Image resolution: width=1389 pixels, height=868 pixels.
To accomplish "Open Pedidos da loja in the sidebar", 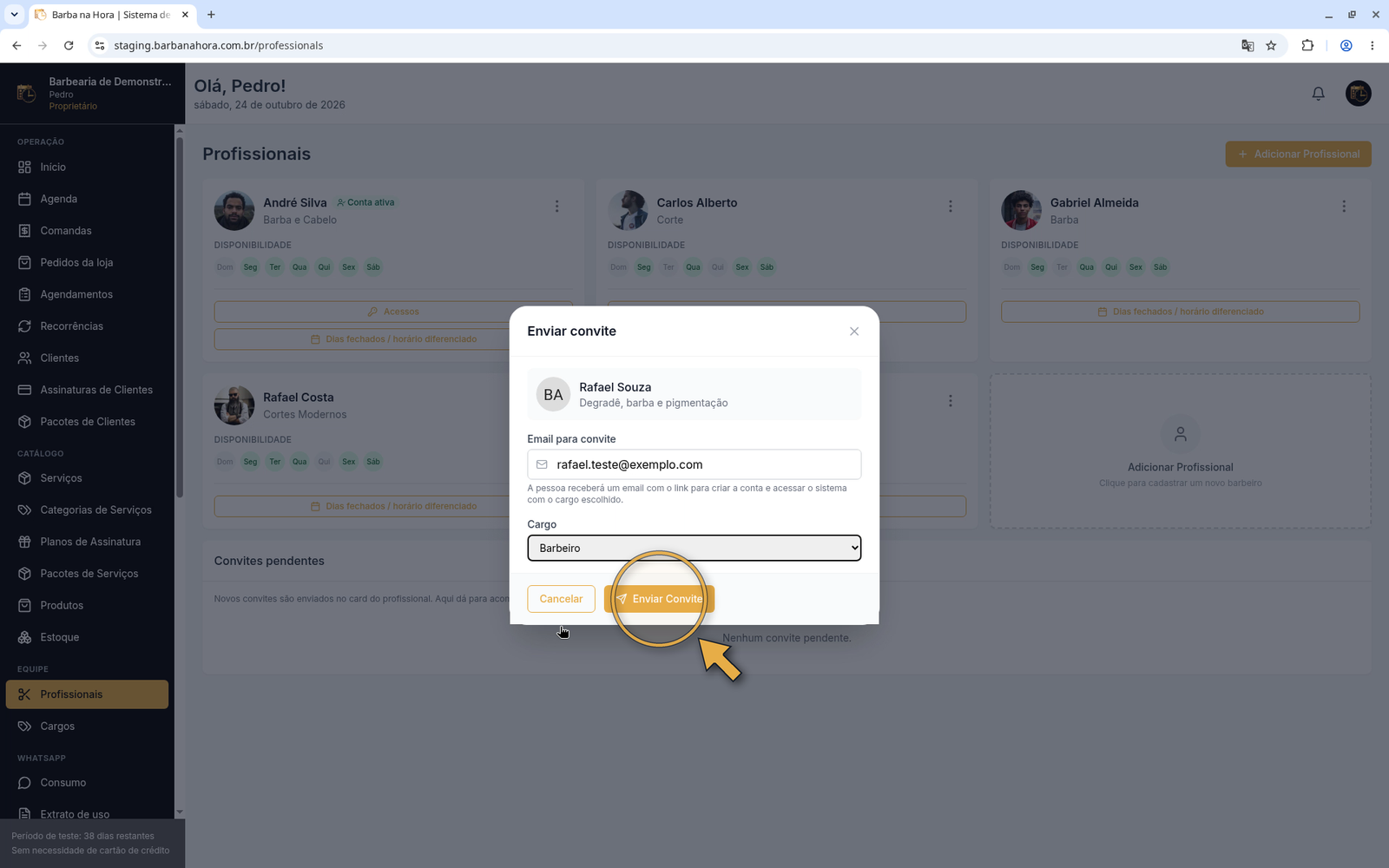I will pyautogui.click(x=87, y=262).
